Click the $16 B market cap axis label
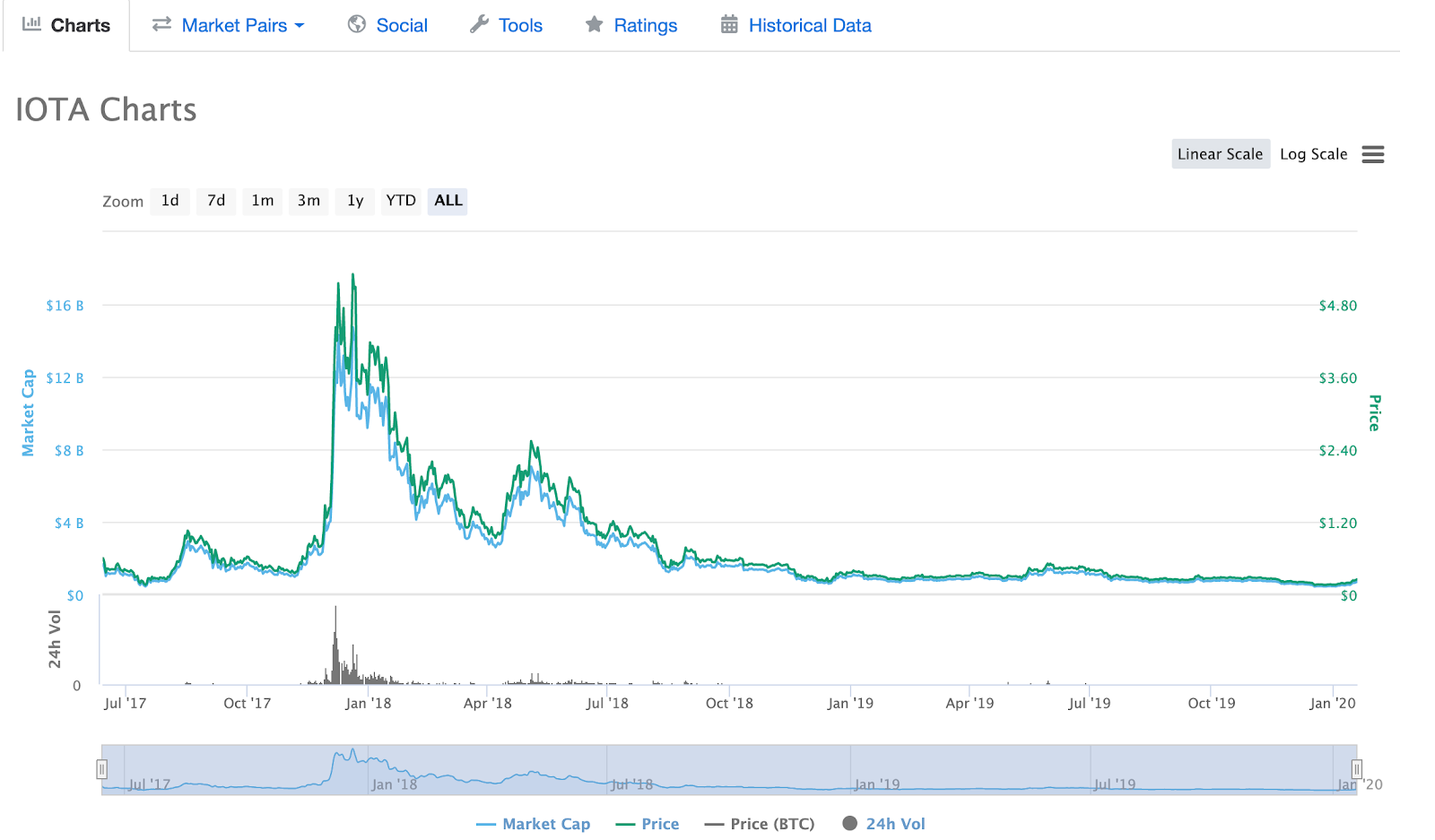The image size is (1435, 840). coord(65,306)
